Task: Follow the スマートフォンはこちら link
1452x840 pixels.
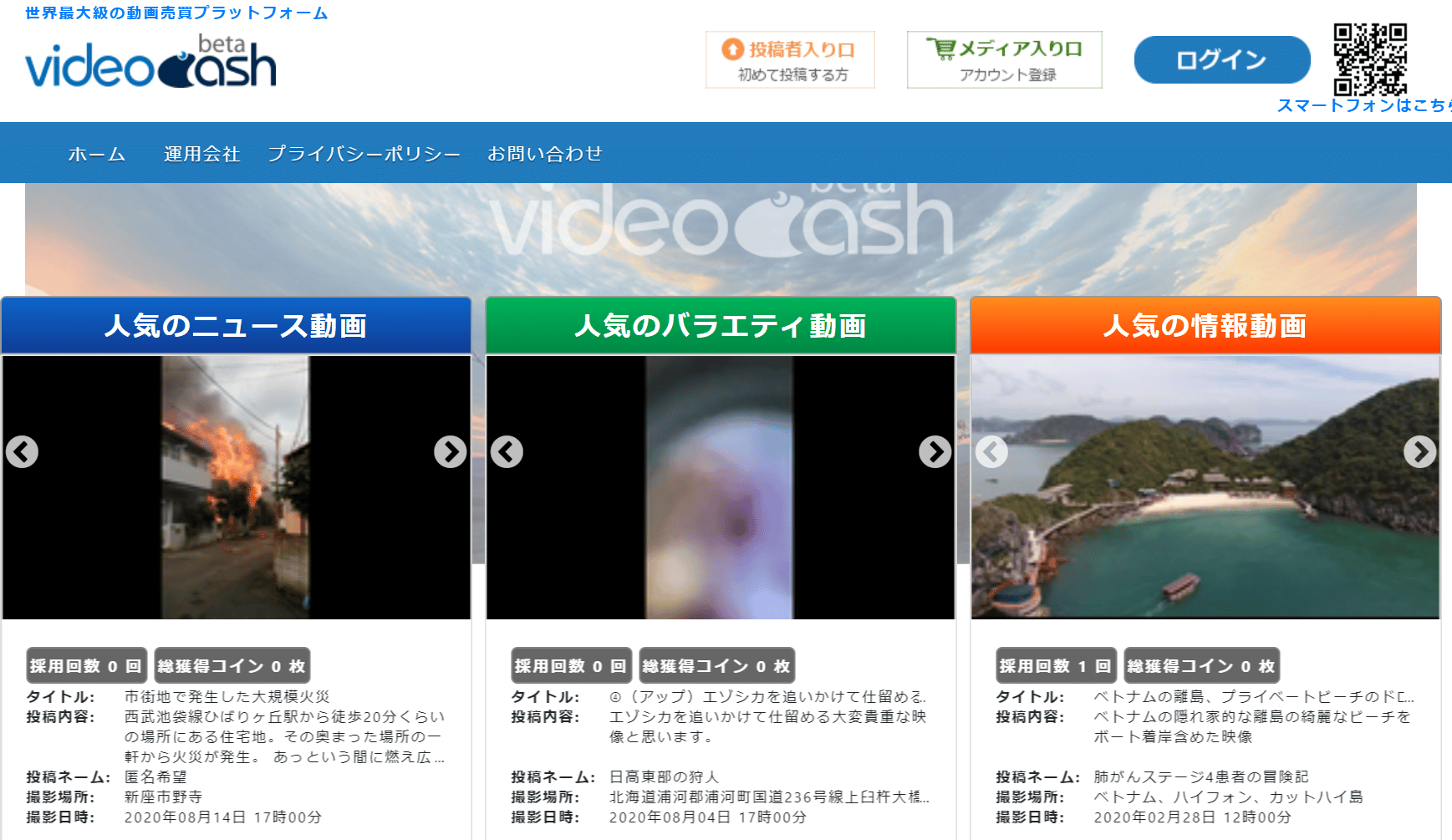Action: pyautogui.click(x=1364, y=105)
